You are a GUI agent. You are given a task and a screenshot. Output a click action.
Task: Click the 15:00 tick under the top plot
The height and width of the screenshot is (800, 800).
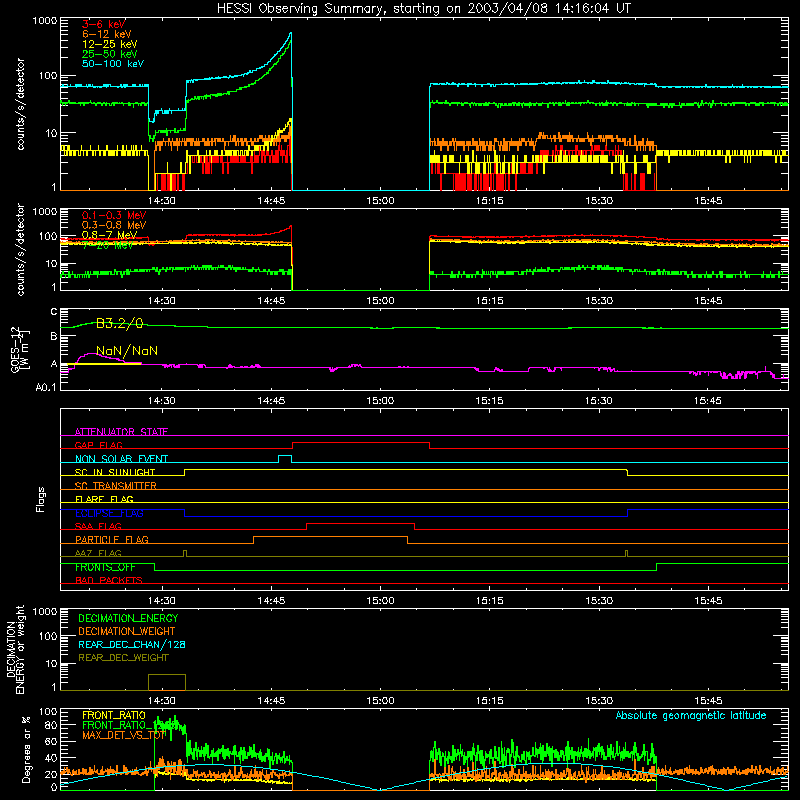[x=380, y=201]
